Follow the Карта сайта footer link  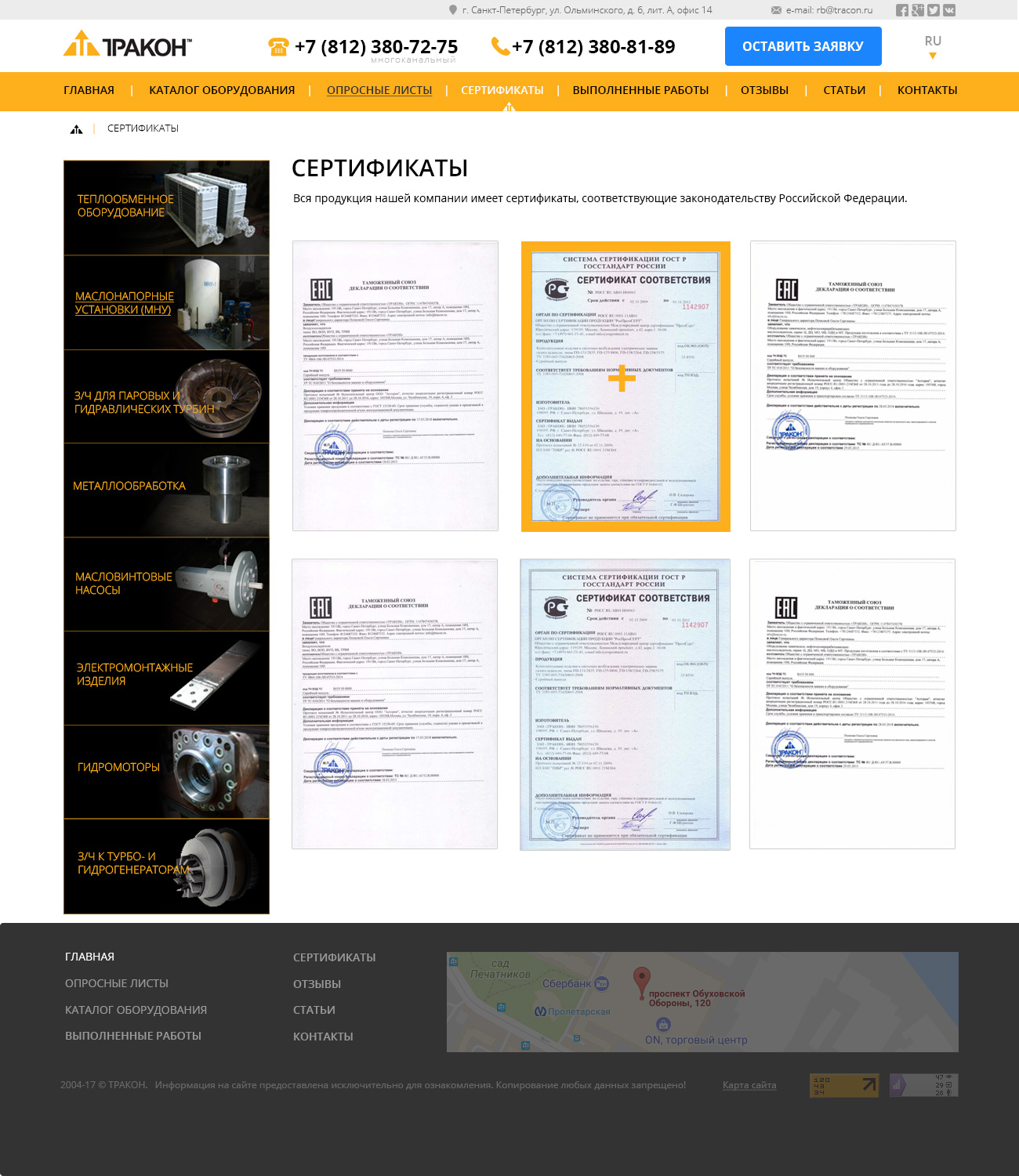[x=749, y=1085]
